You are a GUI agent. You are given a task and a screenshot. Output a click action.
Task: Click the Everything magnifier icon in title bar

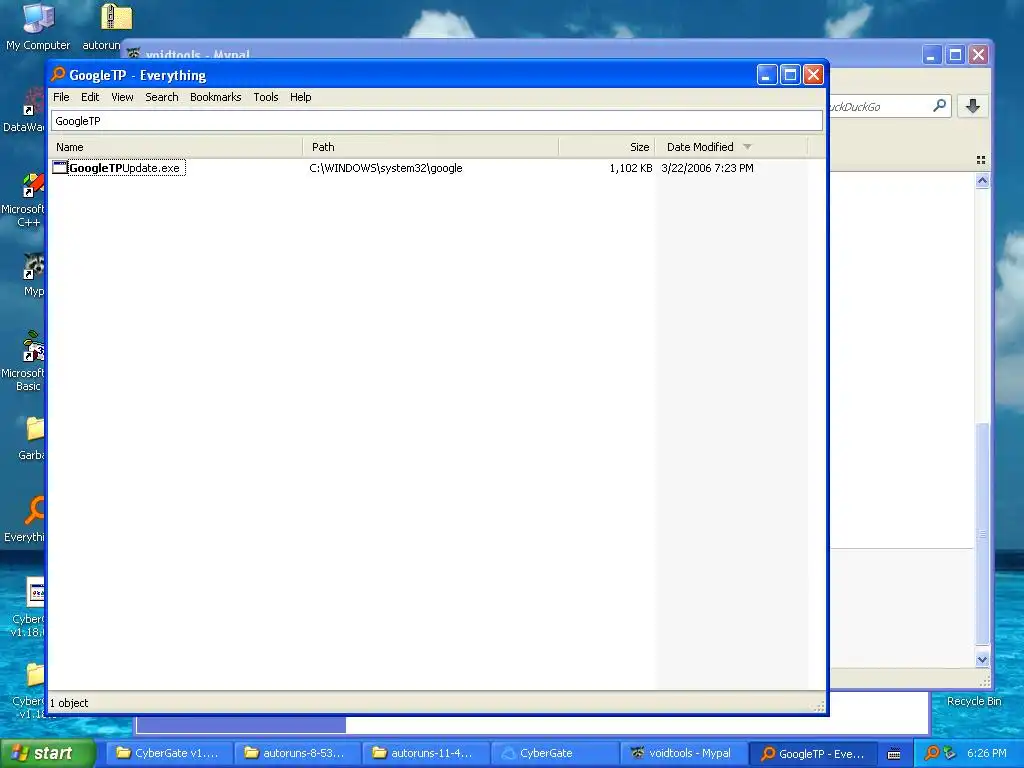coord(59,74)
